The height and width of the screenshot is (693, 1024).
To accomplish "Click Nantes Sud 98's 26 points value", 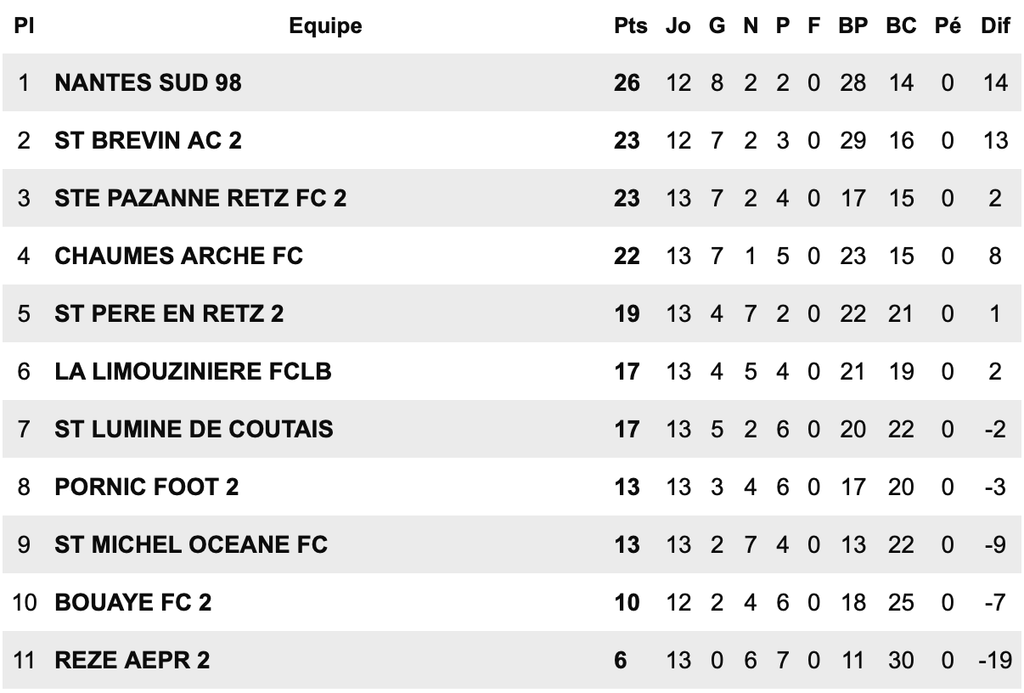I will pos(627,83).
